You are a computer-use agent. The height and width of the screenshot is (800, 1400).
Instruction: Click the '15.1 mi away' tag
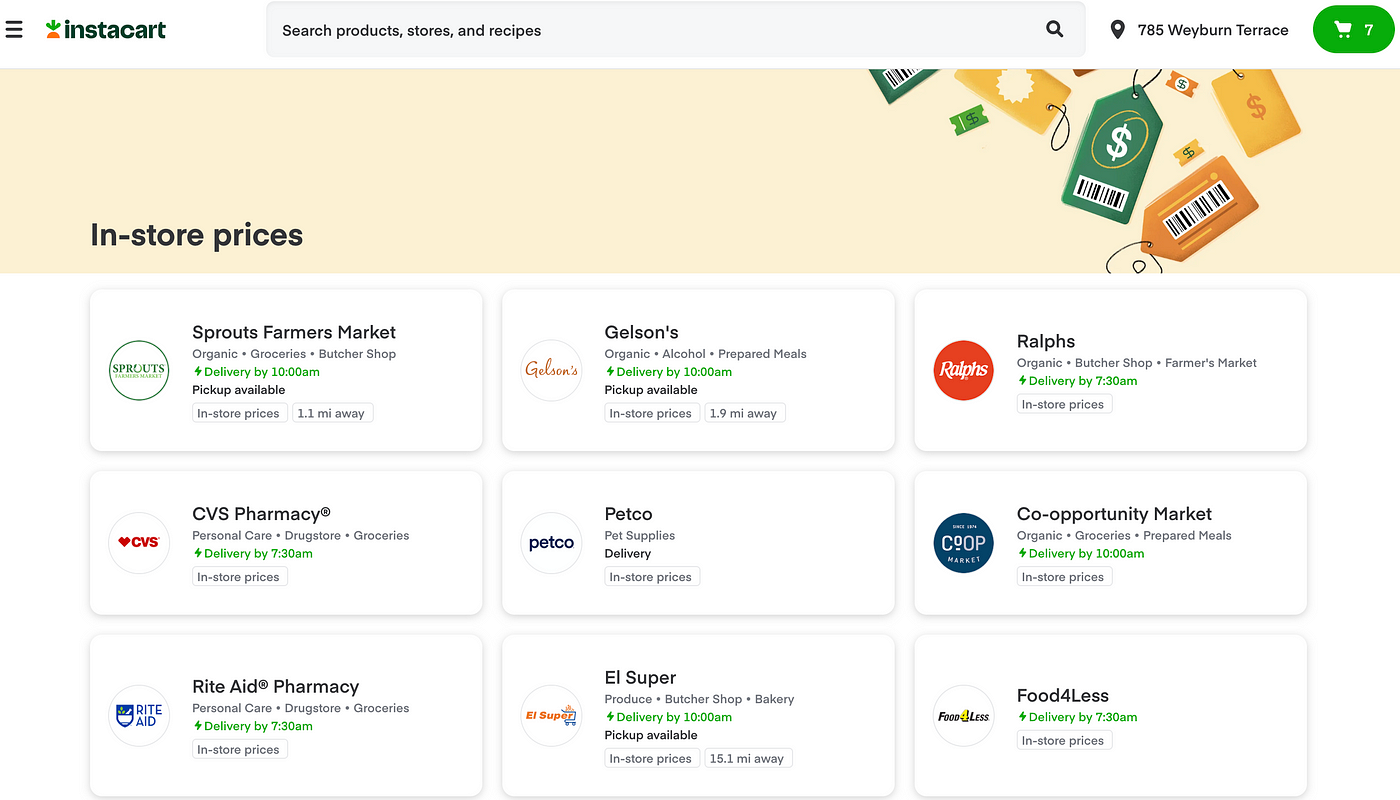[748, 758]
